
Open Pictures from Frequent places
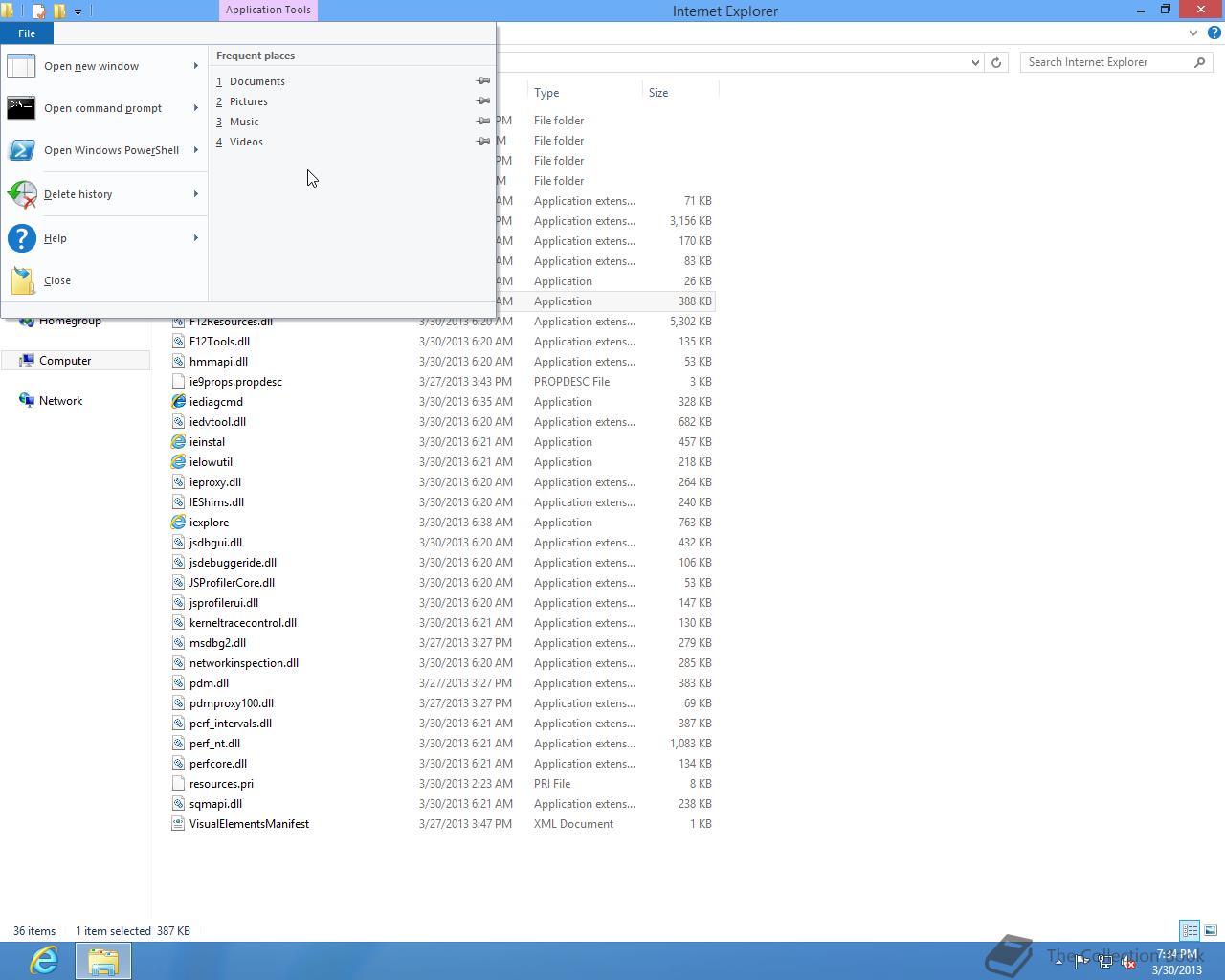(249, 101)
